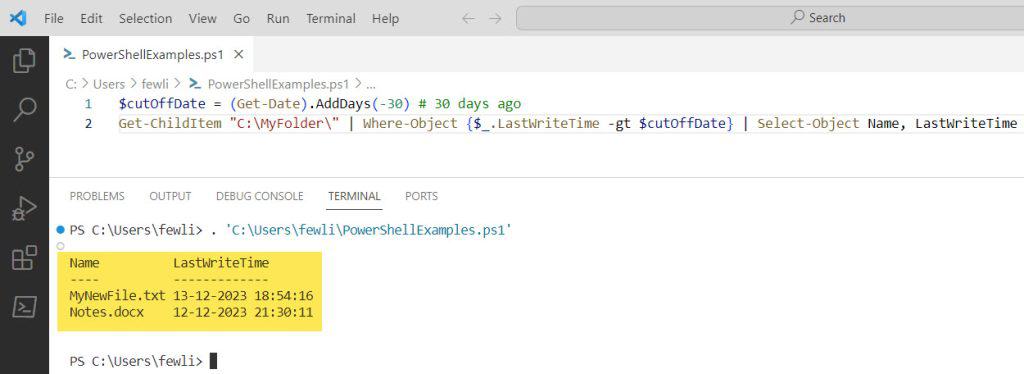Click the Name column header in output
The height and width of the screenshot is (374, 1024).
pos(84,263)
